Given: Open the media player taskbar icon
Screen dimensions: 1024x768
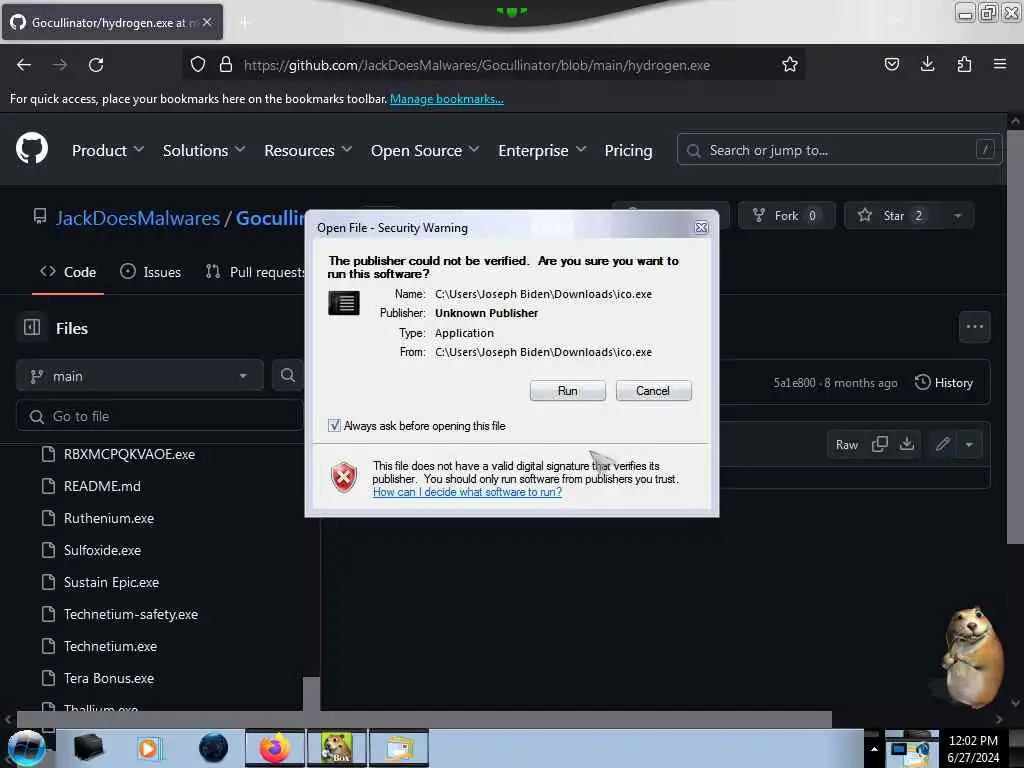Looking at the screenshot, I should pos(148,748).
